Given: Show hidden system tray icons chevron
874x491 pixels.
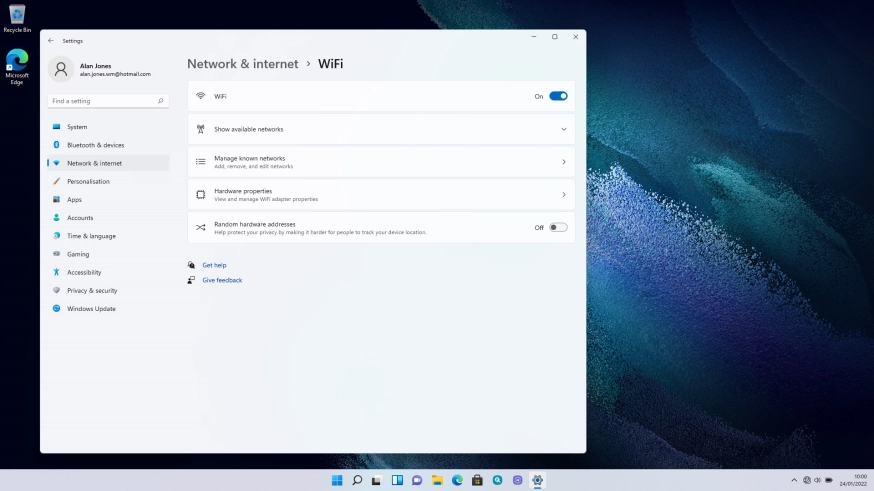Looking at the screenshot, I should coord(794,480).
